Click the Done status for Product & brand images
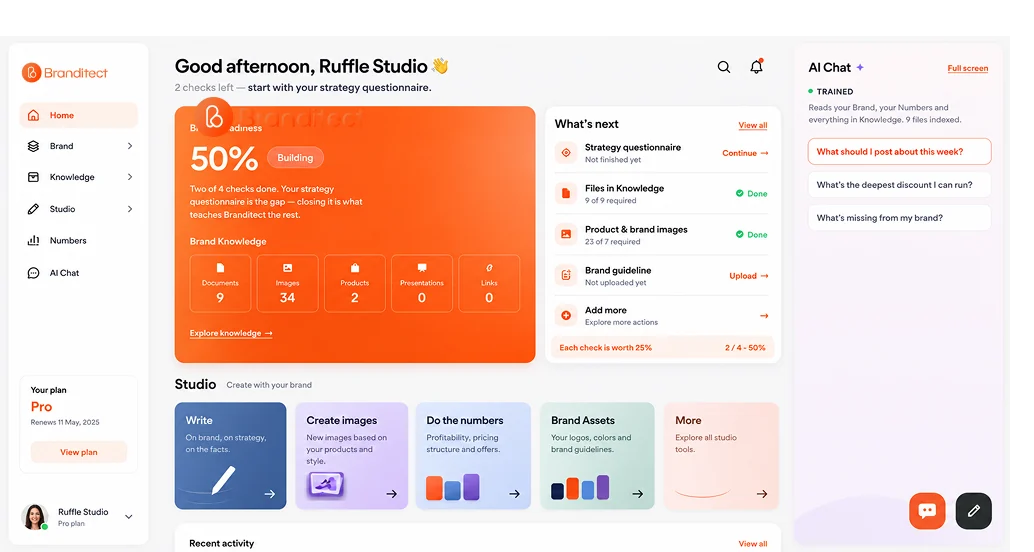Screen dimensions: 1034x552 751,235
